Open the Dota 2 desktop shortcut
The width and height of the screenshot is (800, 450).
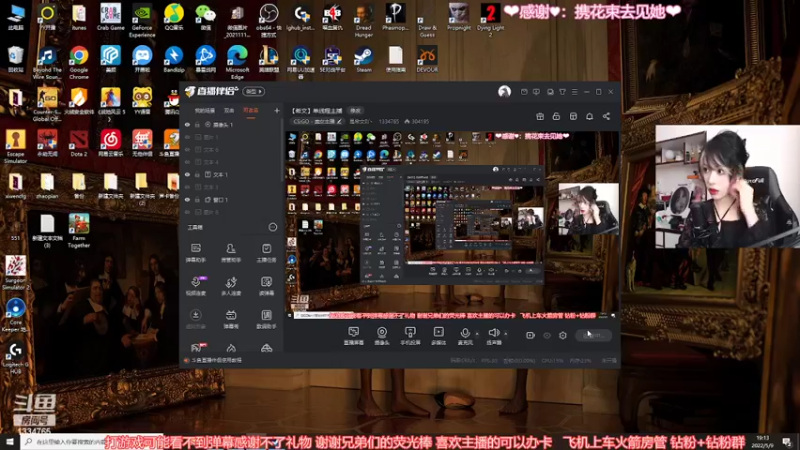coord(79,143)
